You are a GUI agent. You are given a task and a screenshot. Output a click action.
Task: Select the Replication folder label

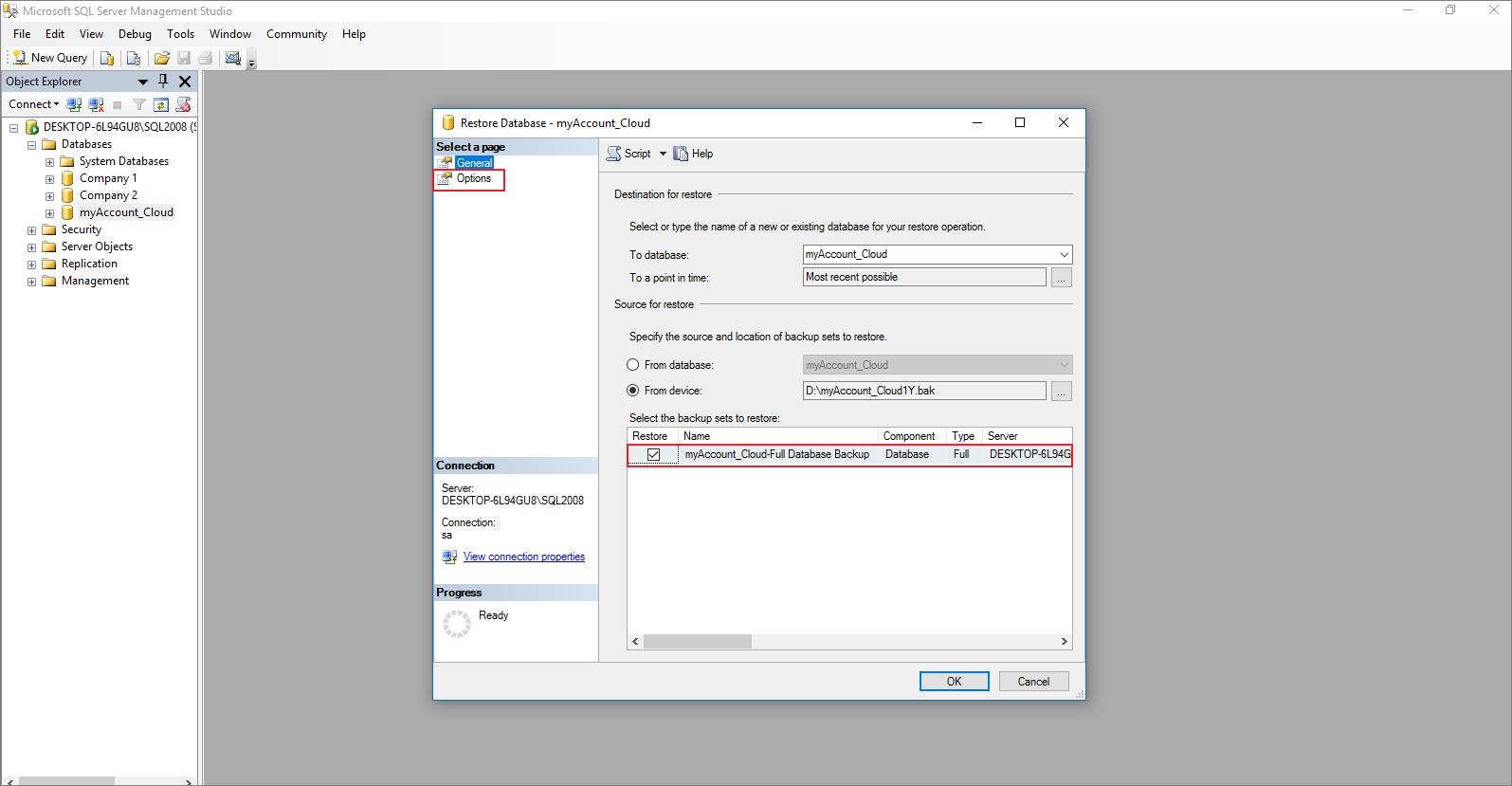point(89,264)
